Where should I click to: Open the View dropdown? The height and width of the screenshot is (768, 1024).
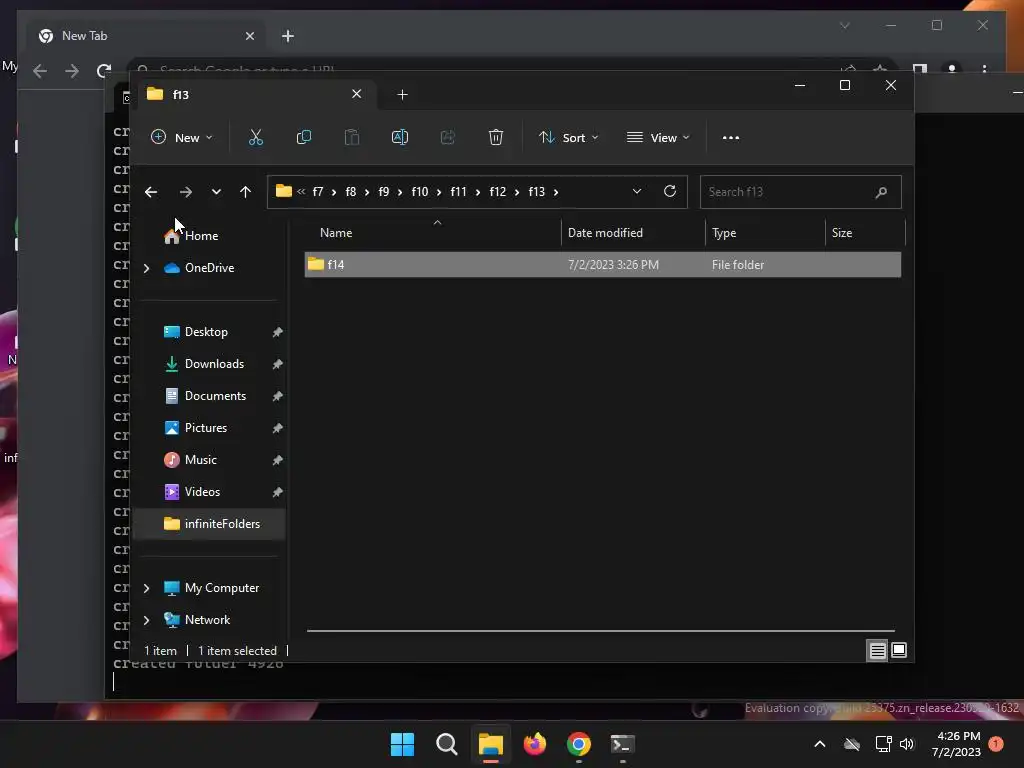[658, 138]
